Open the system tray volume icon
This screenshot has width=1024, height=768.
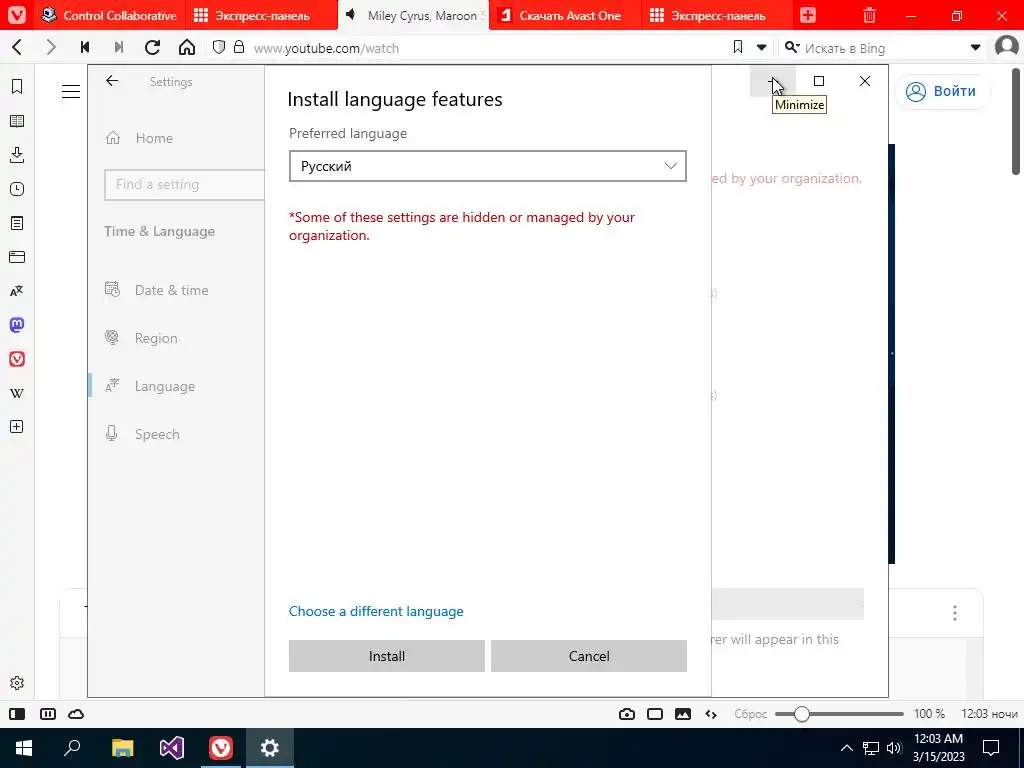pos(894,748)
